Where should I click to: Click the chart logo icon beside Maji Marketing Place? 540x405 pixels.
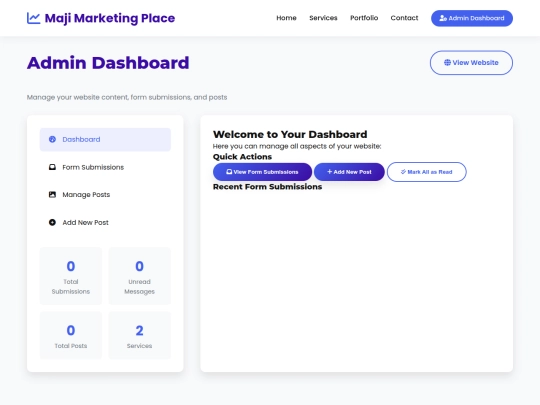click(33, 18)
